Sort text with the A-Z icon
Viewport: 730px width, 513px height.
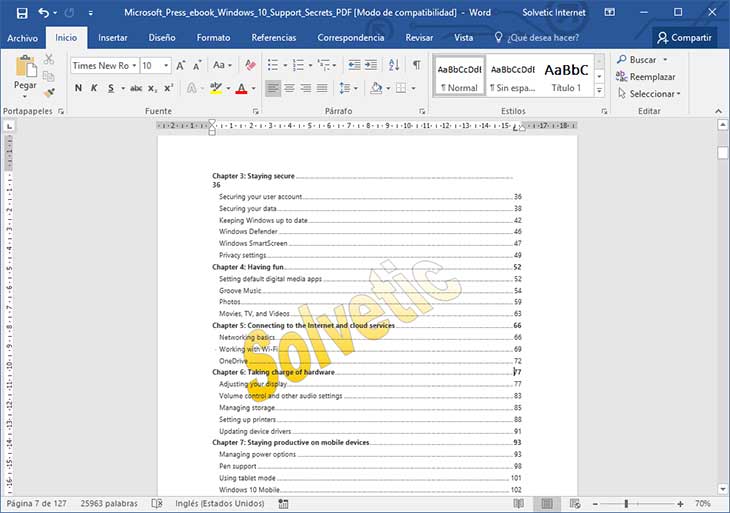394,65
